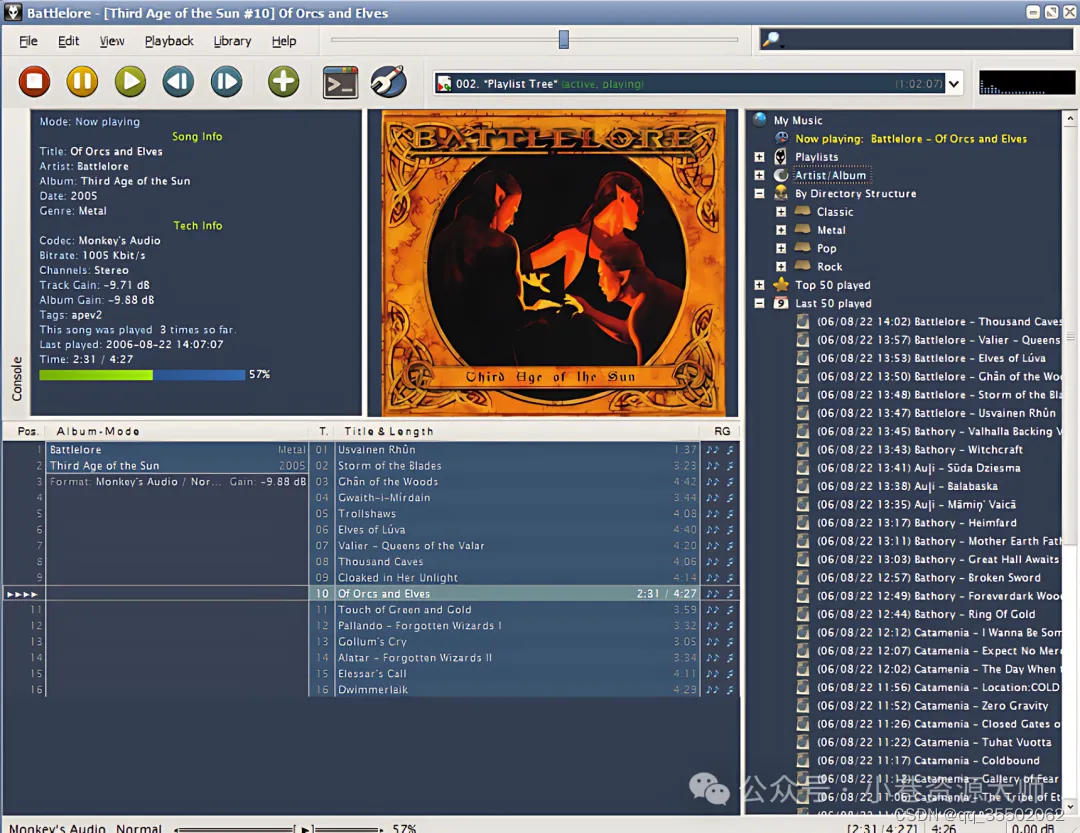Expand the Classic folder node
Screen dimensions: 1080x833
tap(781, 212)
